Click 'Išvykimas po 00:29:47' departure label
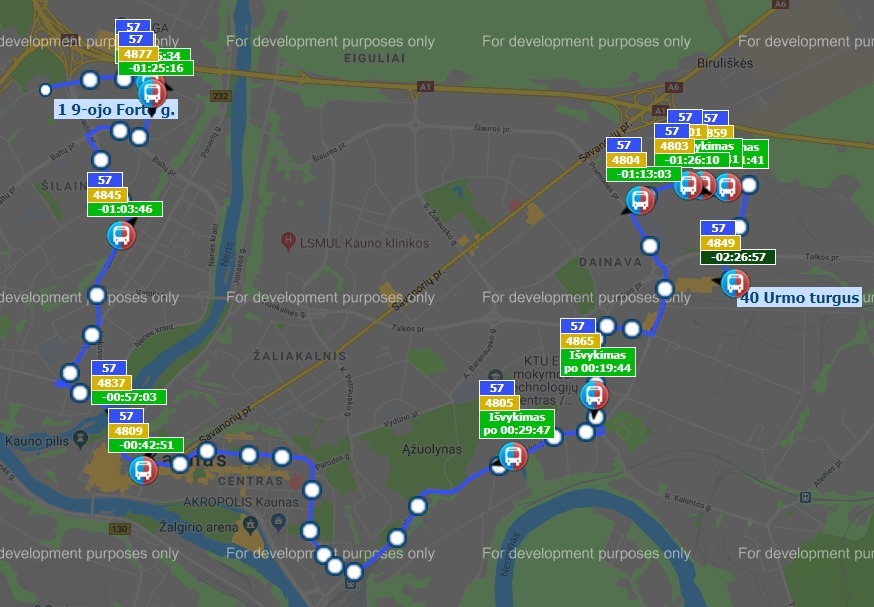The height and width of the screenshot is (607, 874). [x=517, y=423]
